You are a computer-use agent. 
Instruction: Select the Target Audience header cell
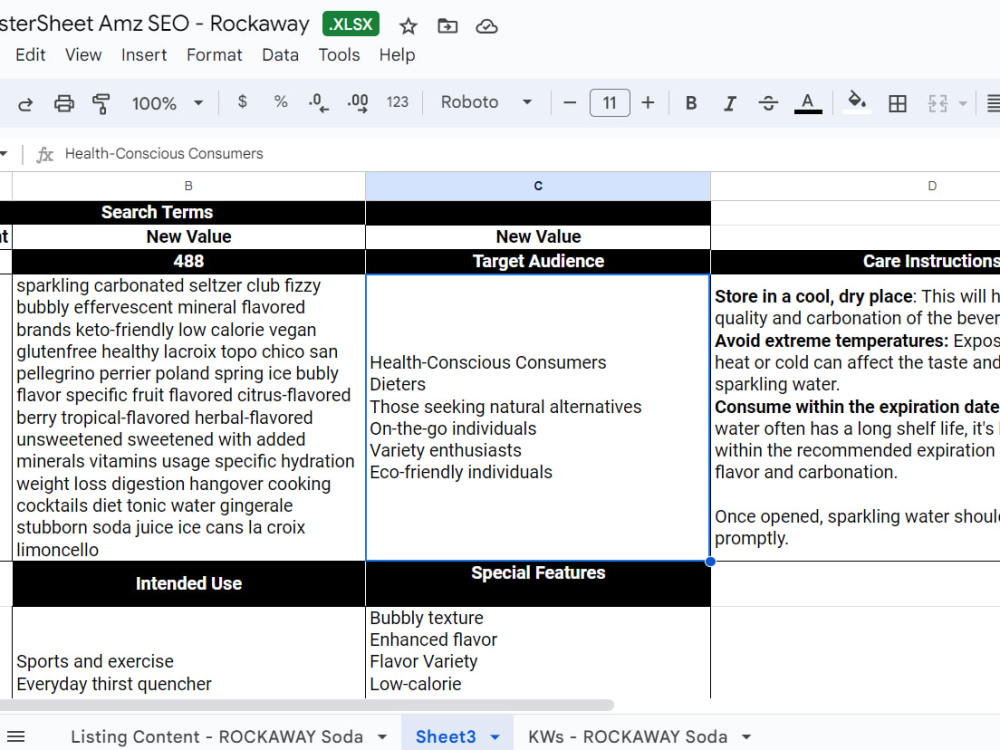(538, 261)
